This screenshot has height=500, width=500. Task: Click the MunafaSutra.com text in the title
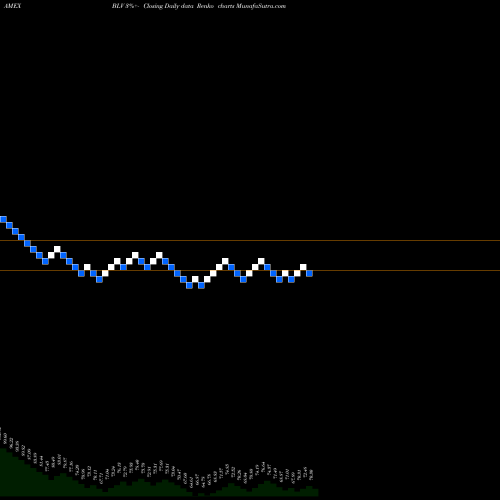click(261, 6)
